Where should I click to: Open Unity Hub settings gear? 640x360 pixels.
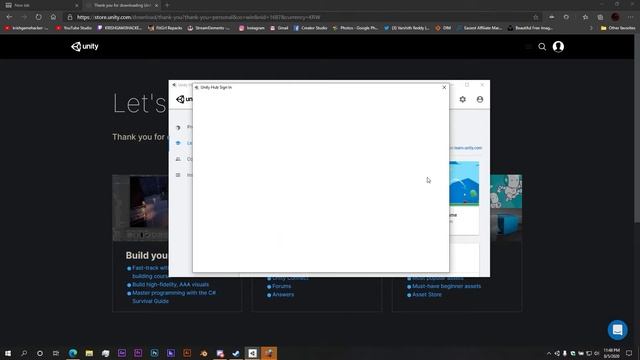click(462, 99)
